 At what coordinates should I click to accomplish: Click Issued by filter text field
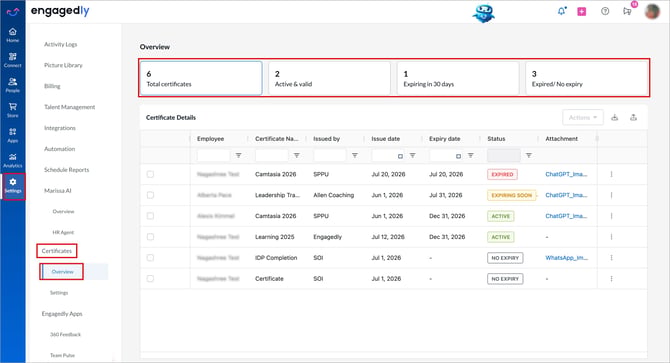(329, 155)
